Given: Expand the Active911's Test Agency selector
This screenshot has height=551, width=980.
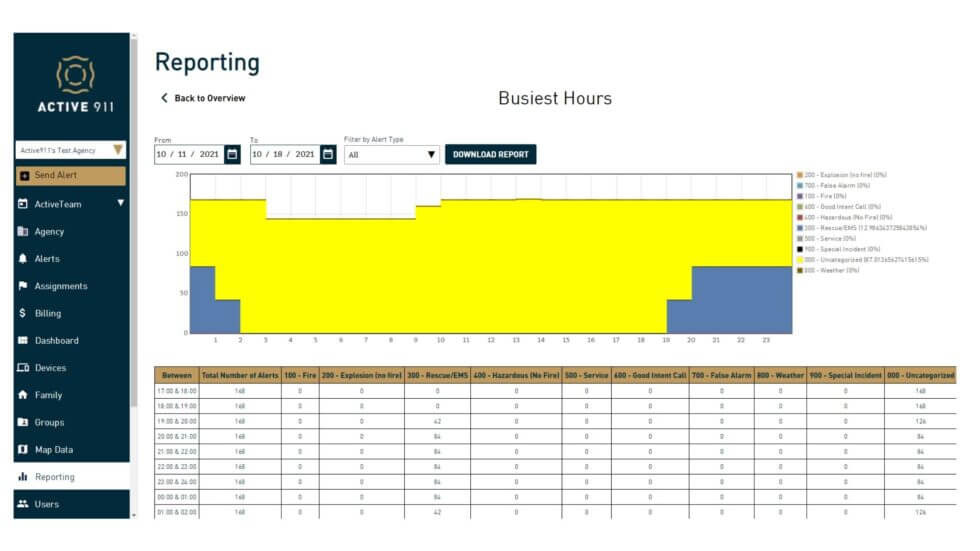Looking at the screenshot, I should coord(118,150).
